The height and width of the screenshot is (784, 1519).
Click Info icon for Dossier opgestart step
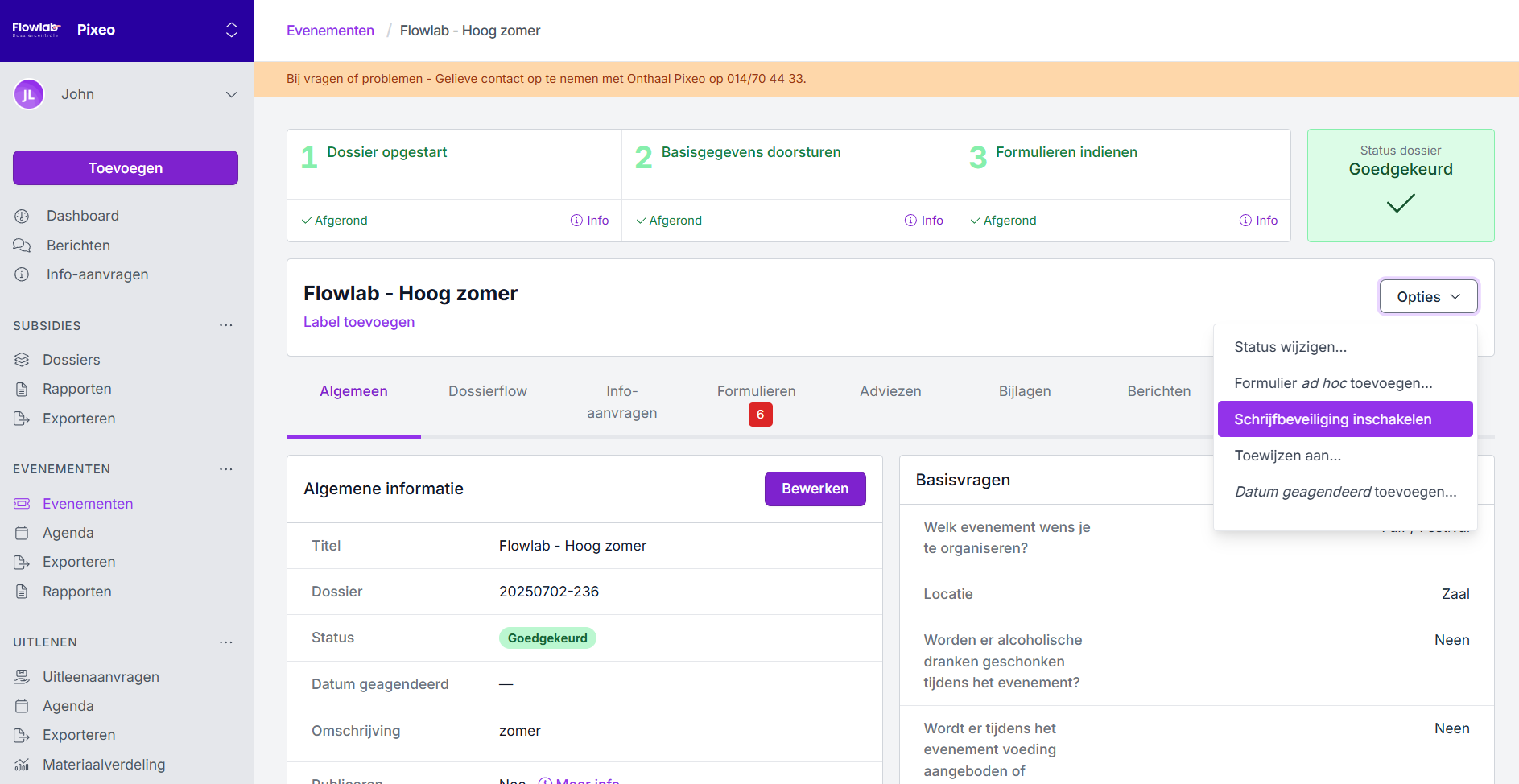click(576, 221)
